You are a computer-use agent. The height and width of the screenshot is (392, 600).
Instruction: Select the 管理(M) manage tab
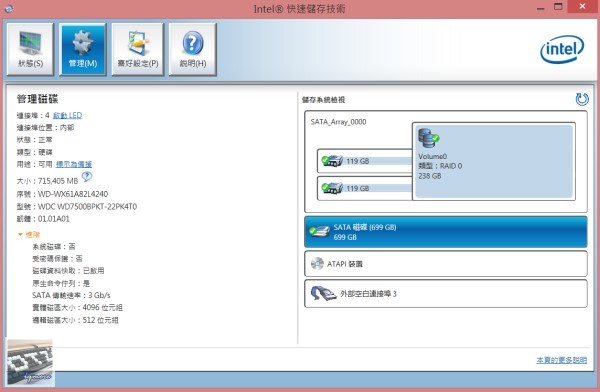[x=83, y=49]
